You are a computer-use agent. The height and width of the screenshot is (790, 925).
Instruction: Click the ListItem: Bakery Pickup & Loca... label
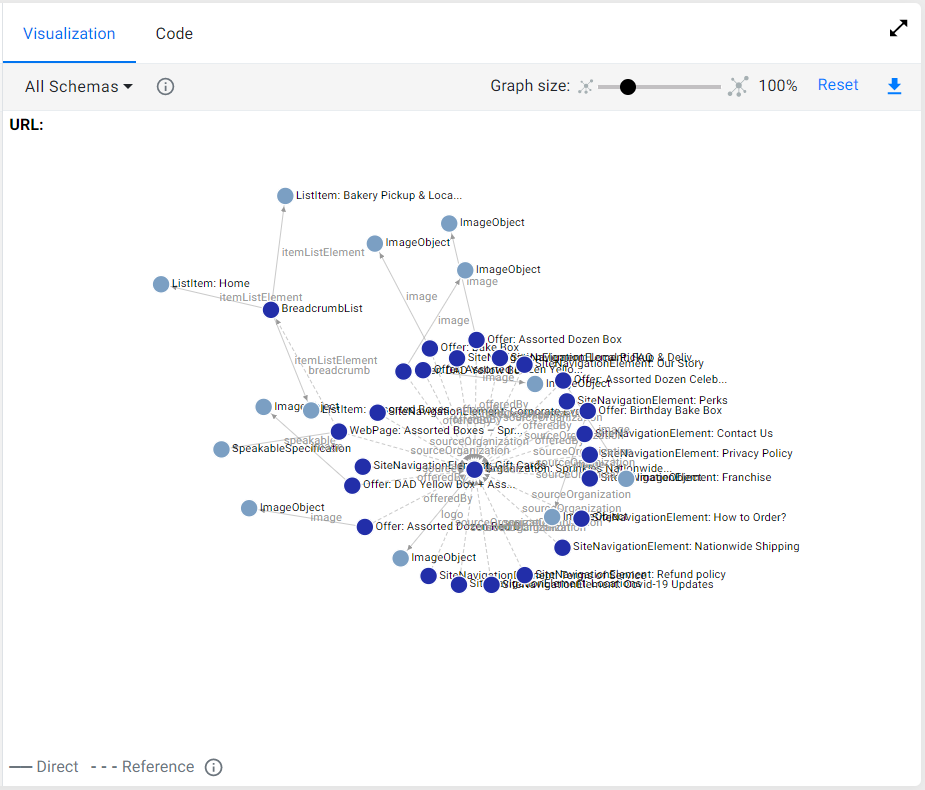(379, 195)
